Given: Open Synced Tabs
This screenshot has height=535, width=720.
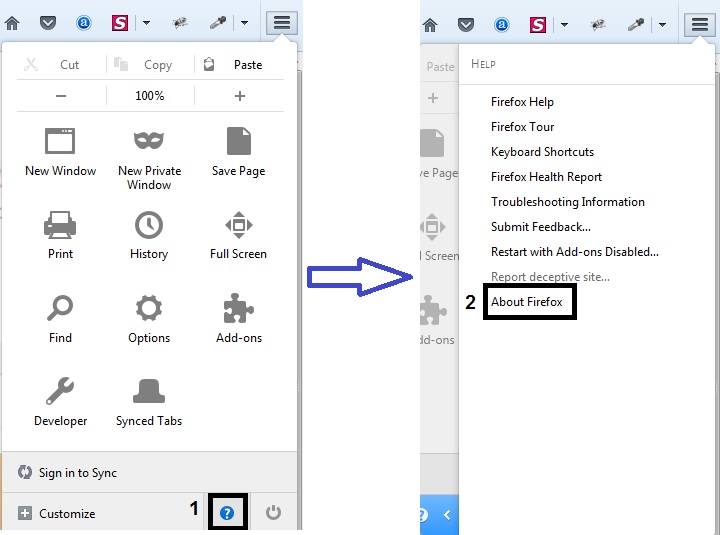Looking at the screenshot, I should [149, 402].
